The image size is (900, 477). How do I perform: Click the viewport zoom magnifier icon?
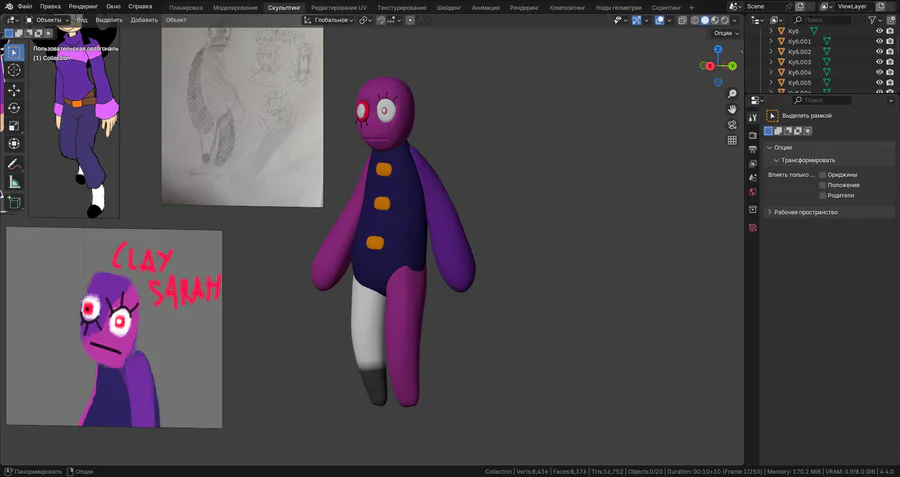732,94
